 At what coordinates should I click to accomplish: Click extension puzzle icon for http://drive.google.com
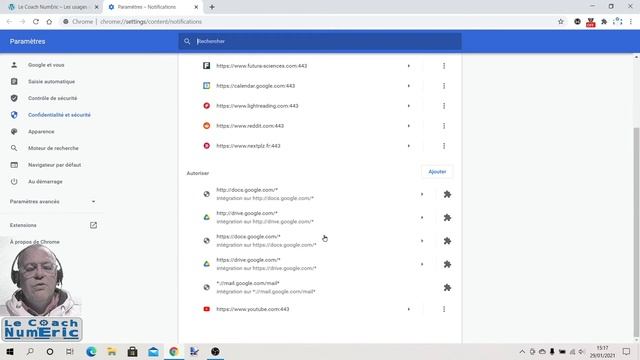447,218
